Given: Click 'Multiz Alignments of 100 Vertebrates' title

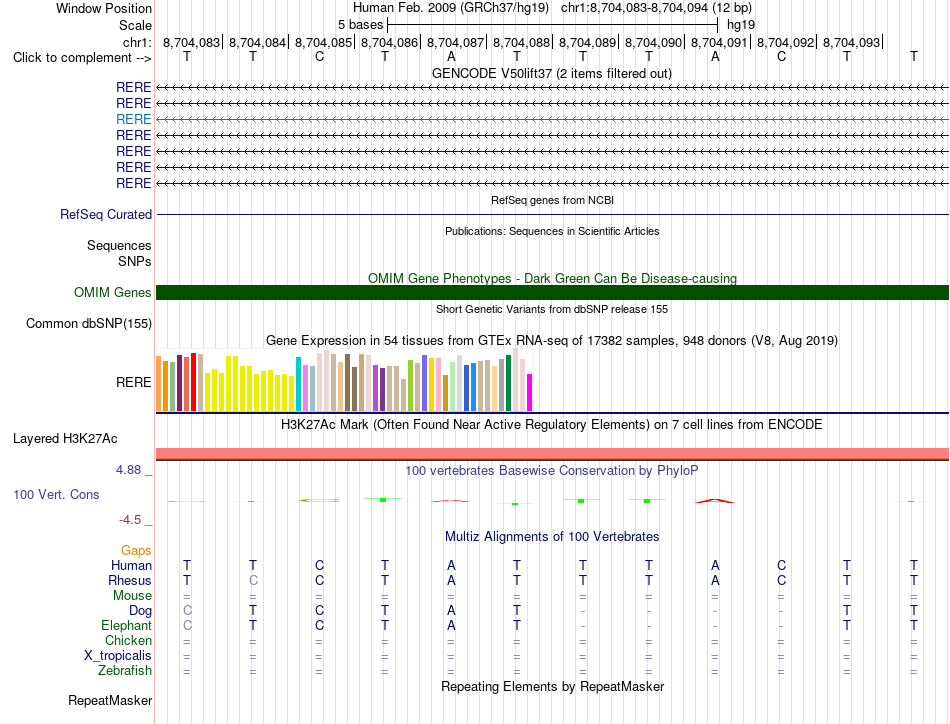Looking at the screenshot, I should [x=552, y=536].
